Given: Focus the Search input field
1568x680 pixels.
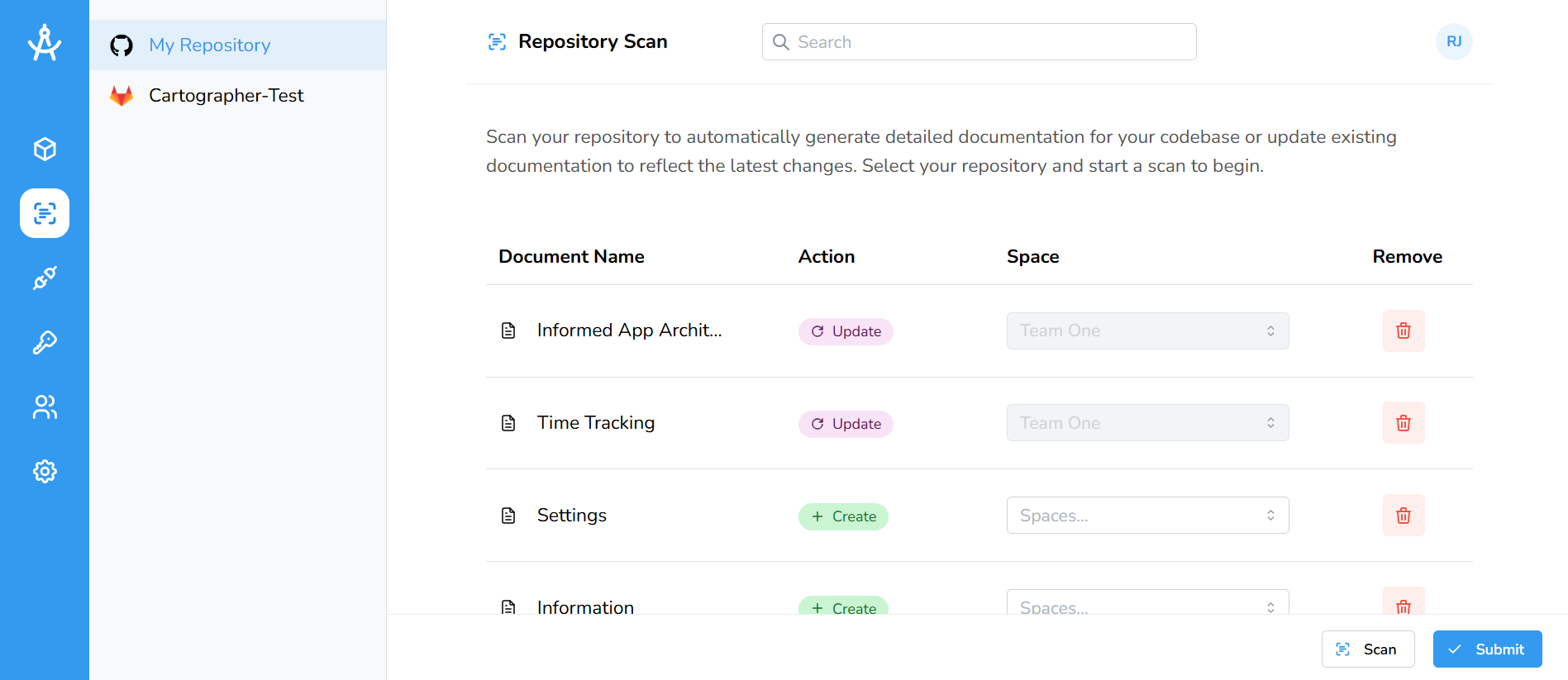Looking at the screenshot, I should click(979, 42).
